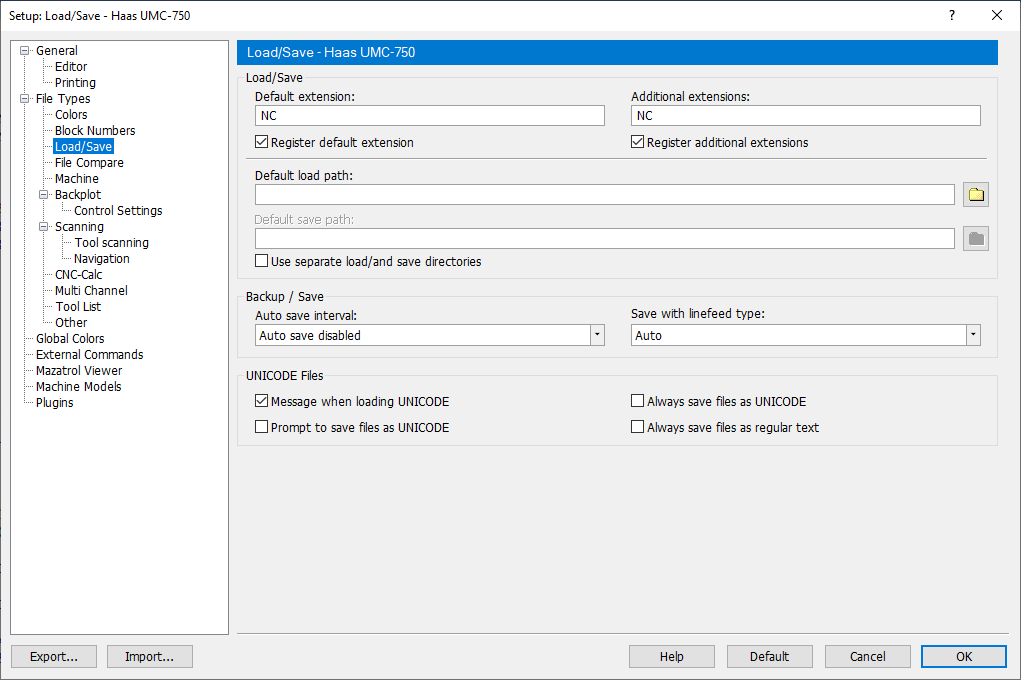This screenshot has width=1021, height=680.
Task: Click the Default extension input field
Action: pyautogui.click(x=430, y=116)
